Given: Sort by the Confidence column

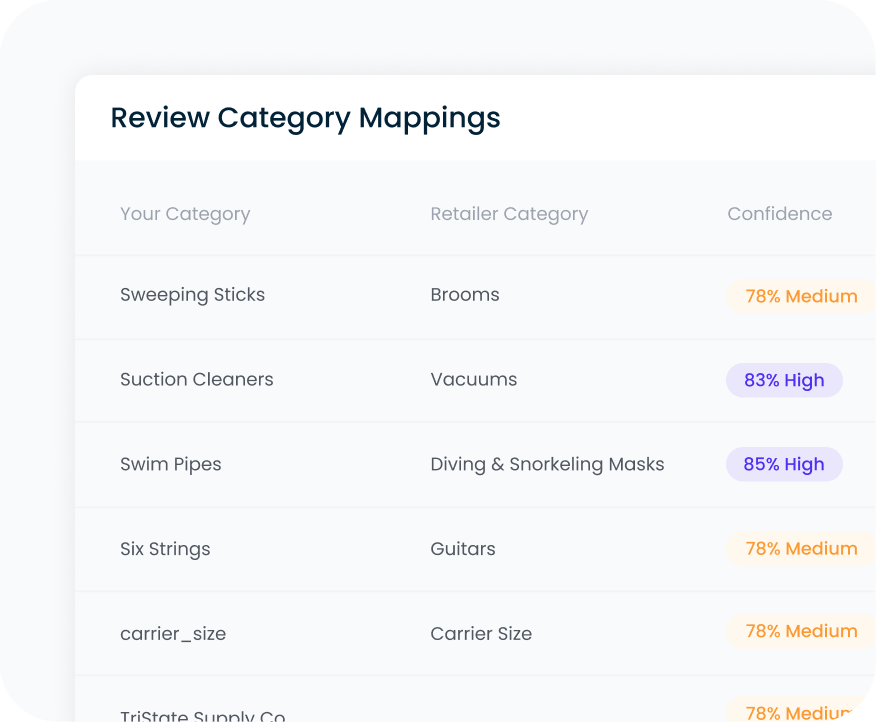Looking at the screenshot, I should coord(780,213).
